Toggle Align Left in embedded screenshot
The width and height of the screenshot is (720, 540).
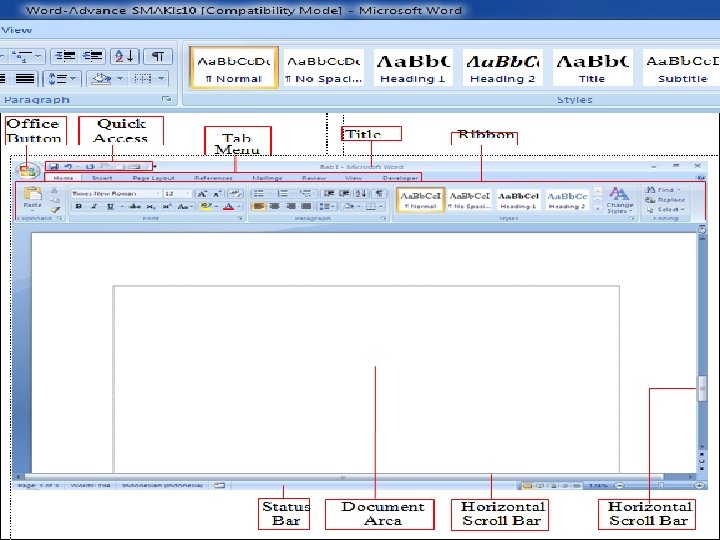[259, 207]
